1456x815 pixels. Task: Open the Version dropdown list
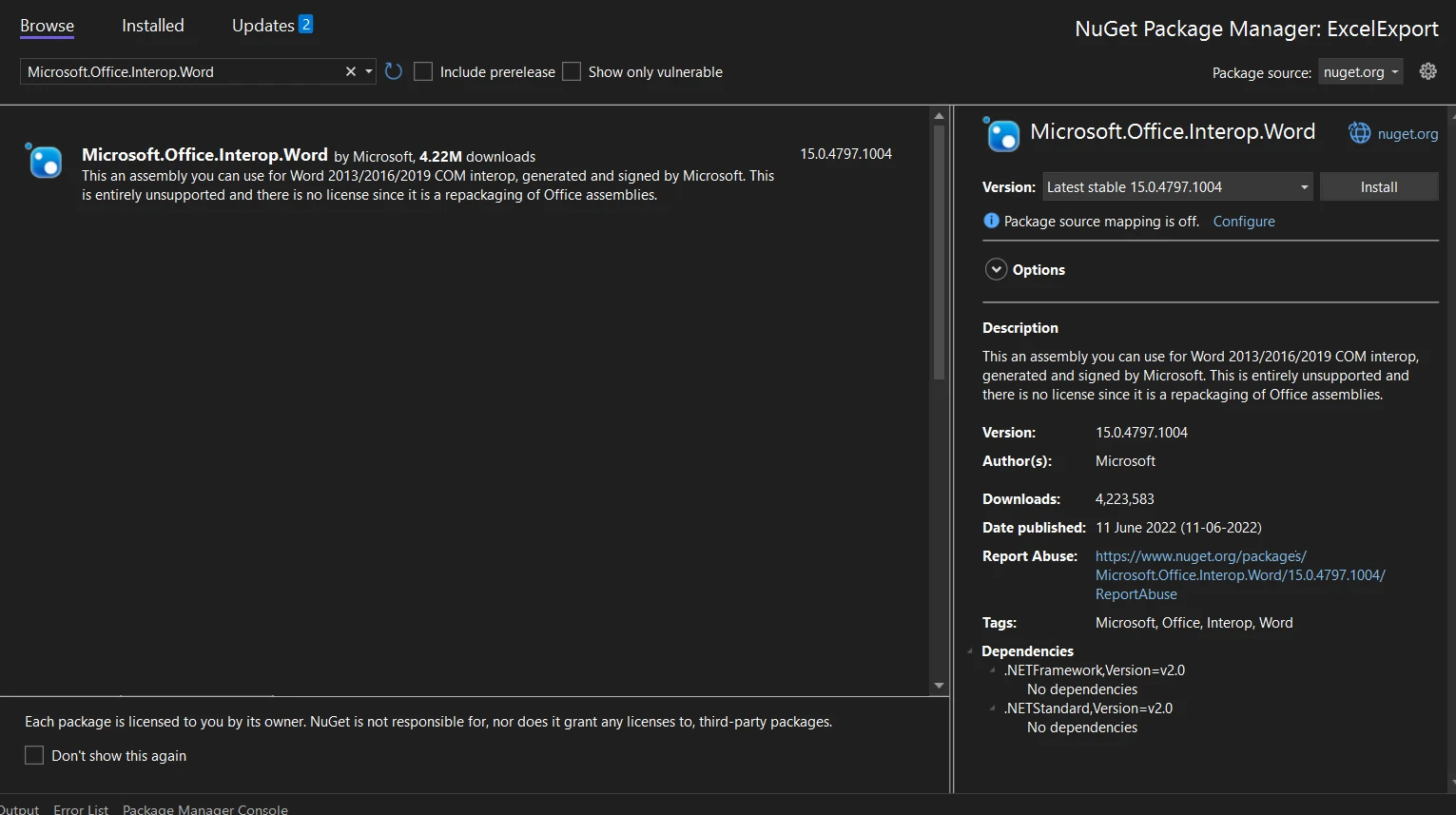point(1304,187)
